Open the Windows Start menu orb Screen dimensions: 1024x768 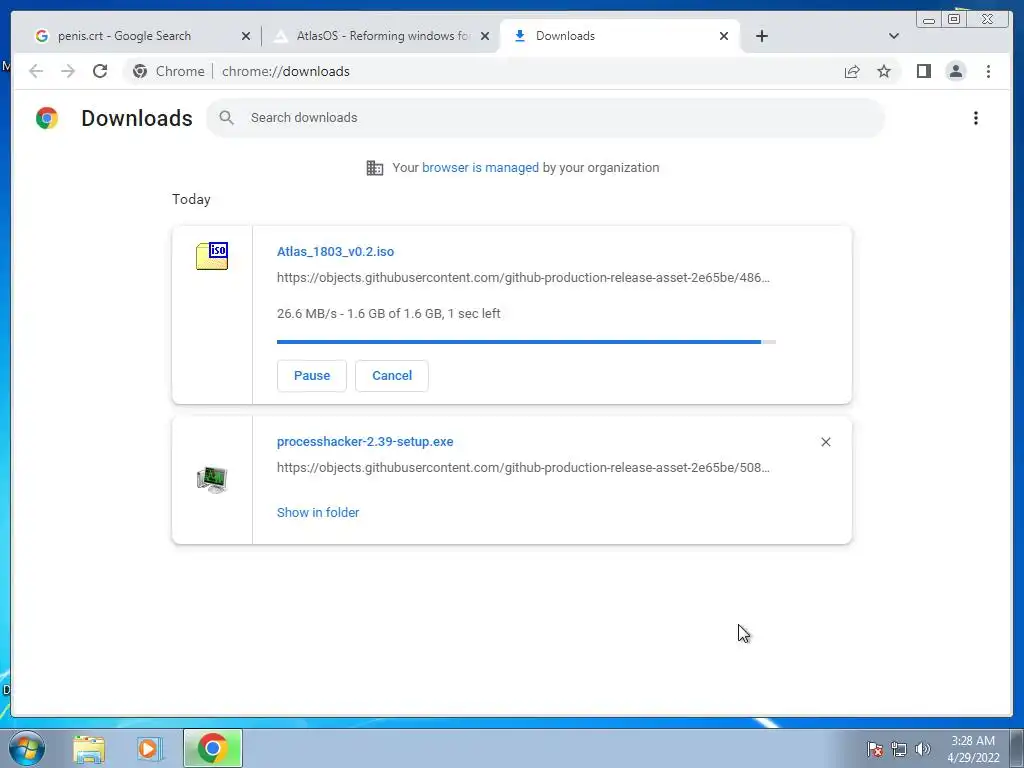point(26,748)
